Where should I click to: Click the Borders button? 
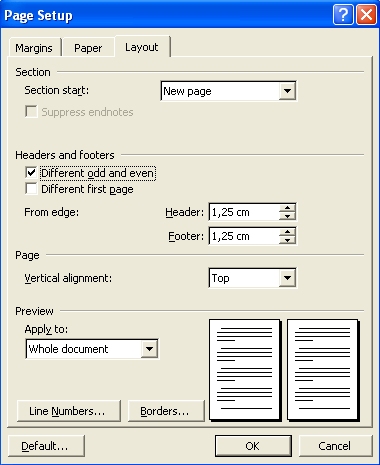click(x=166, y=411)
